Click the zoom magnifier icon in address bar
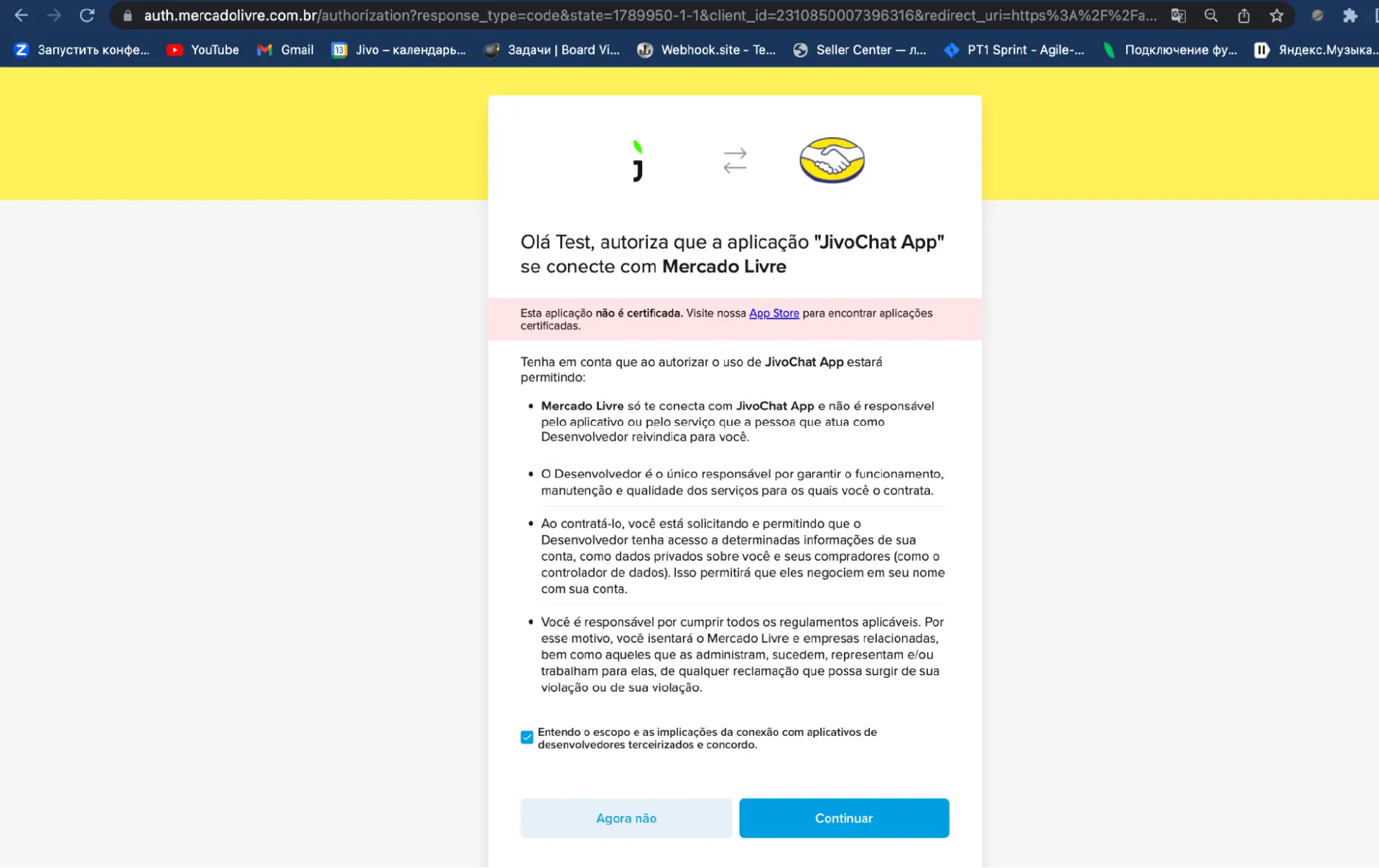Viewport: 1379px width, 868px height. tap(1211, 15)
